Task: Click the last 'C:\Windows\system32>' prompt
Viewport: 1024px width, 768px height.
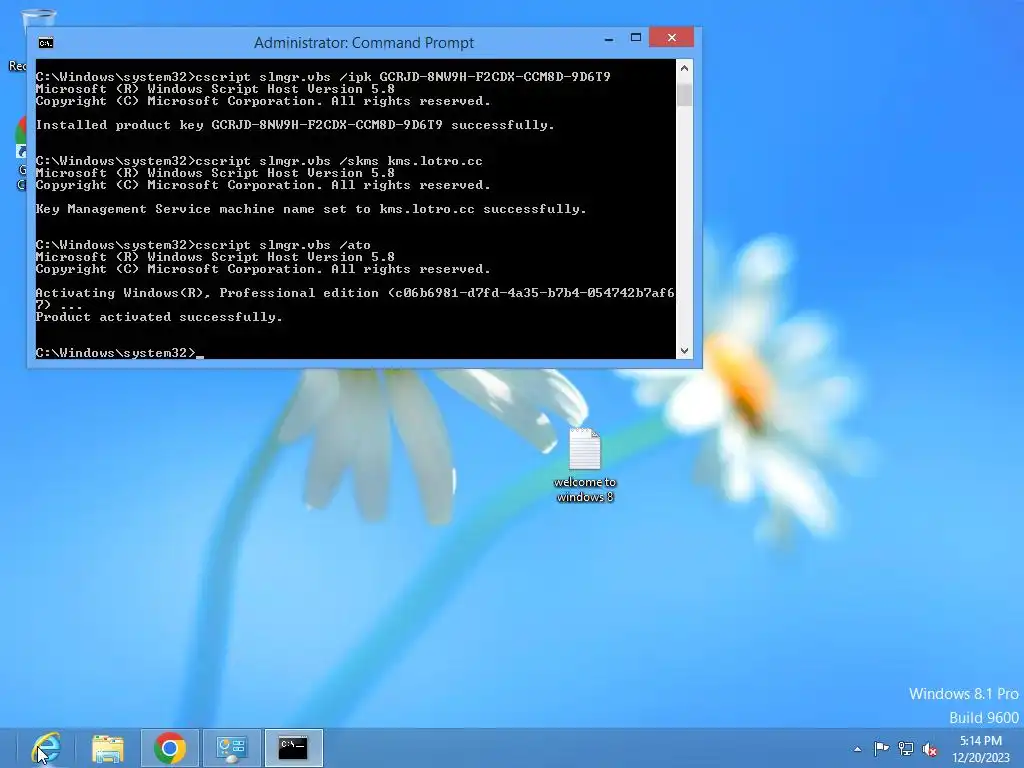Action: tap(116, 353)
